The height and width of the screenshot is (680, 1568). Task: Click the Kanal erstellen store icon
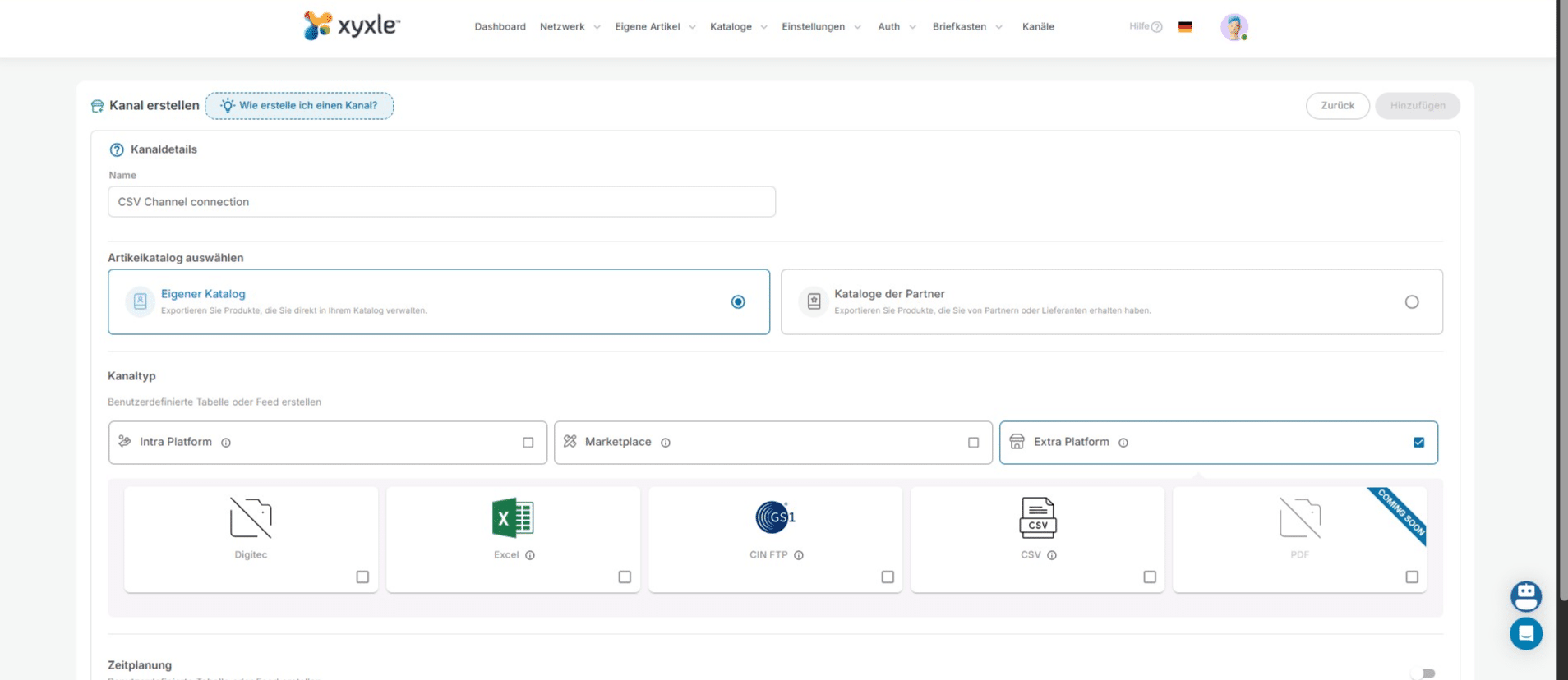(x=97, y=106)
